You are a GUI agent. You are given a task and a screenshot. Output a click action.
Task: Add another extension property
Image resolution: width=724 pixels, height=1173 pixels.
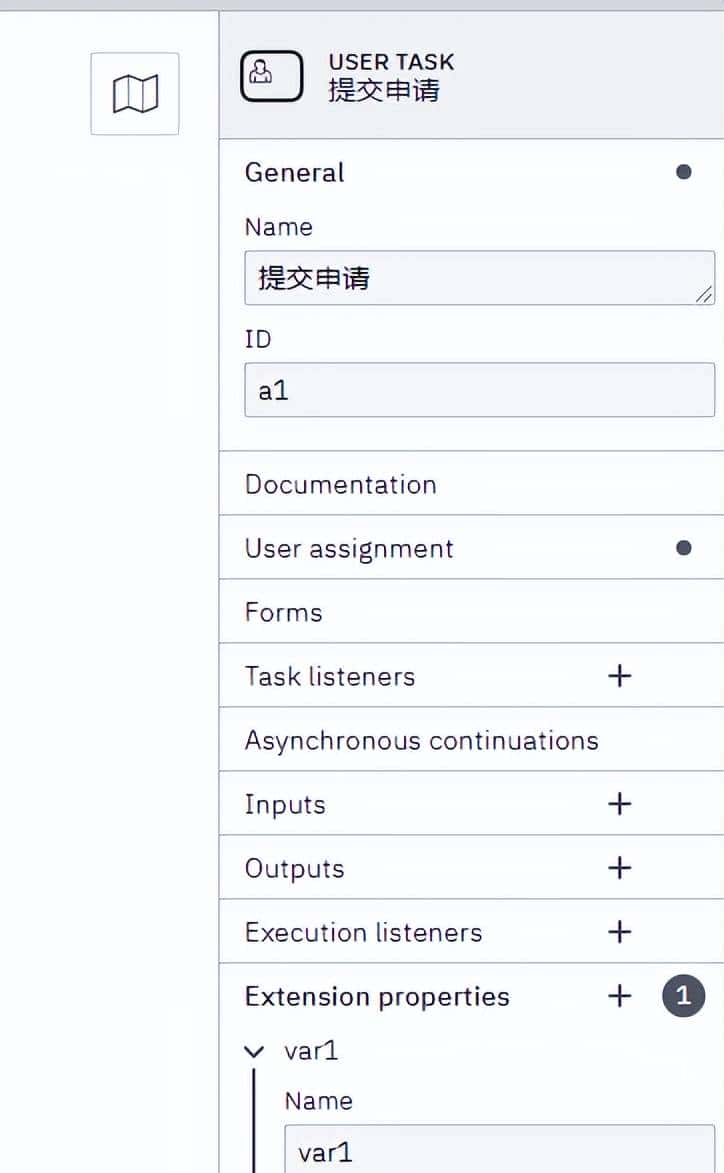(x=619, y=996)
